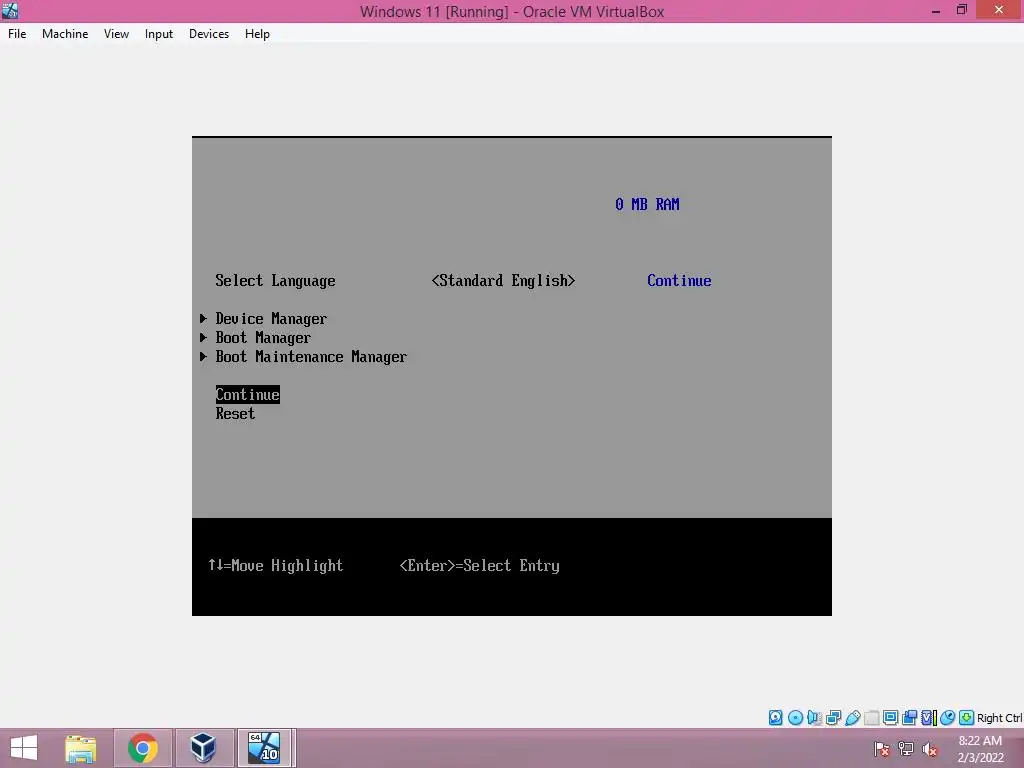
Task: Select the Boot Maintenance Manager entry
Action: [311, 357]
